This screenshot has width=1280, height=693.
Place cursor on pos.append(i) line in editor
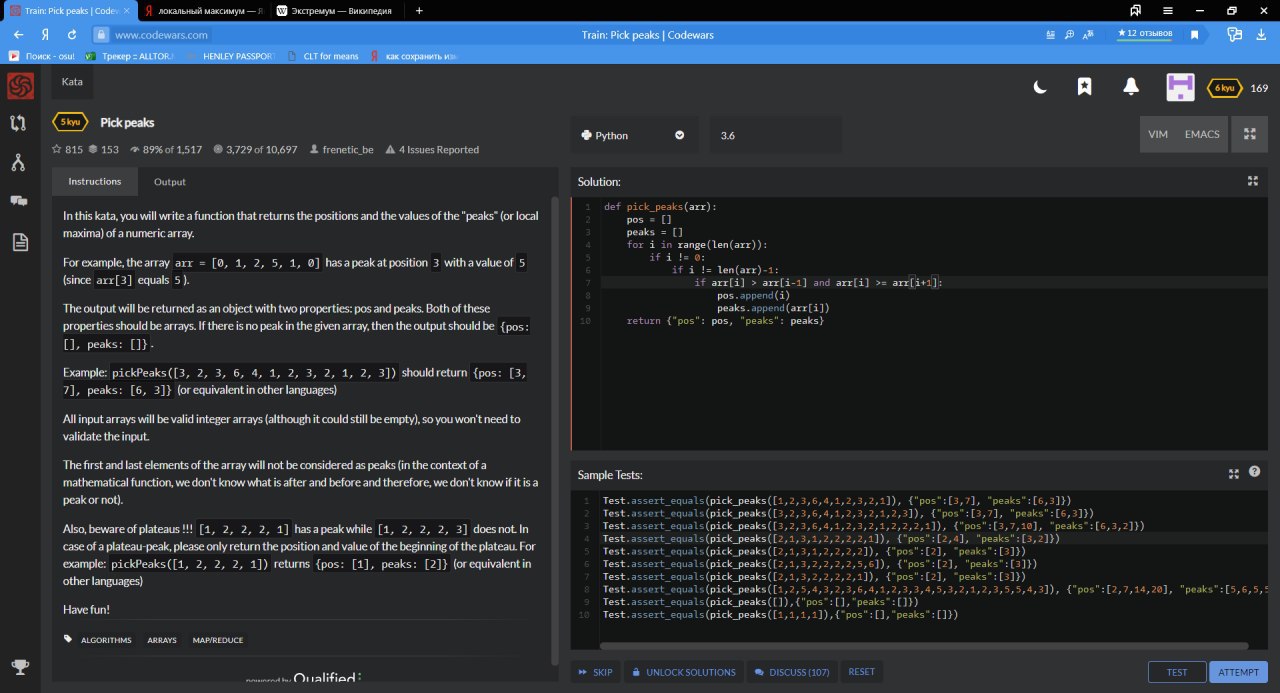coord(753,296)
